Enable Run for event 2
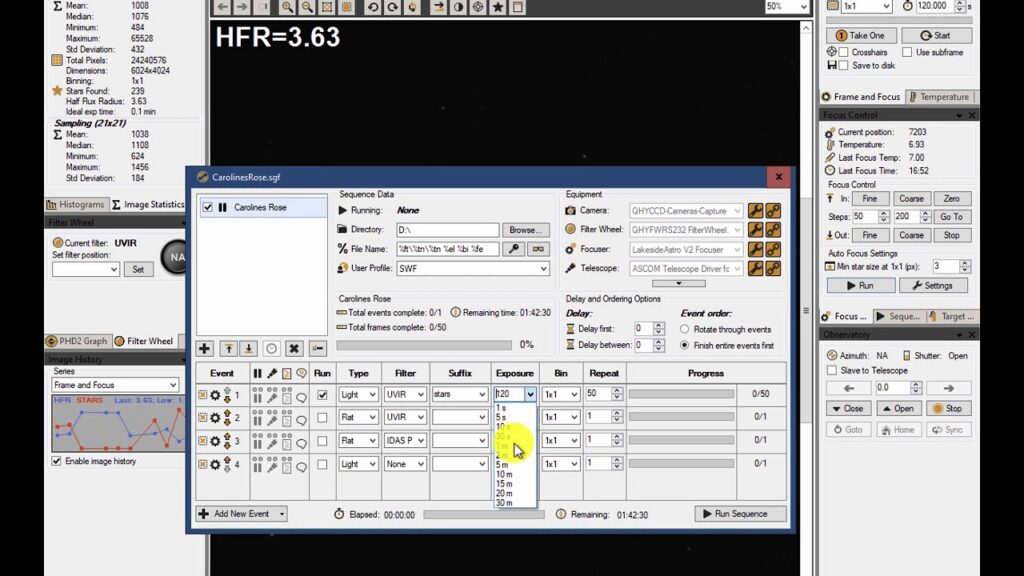 pyautogui.click(x=322, y=417)
